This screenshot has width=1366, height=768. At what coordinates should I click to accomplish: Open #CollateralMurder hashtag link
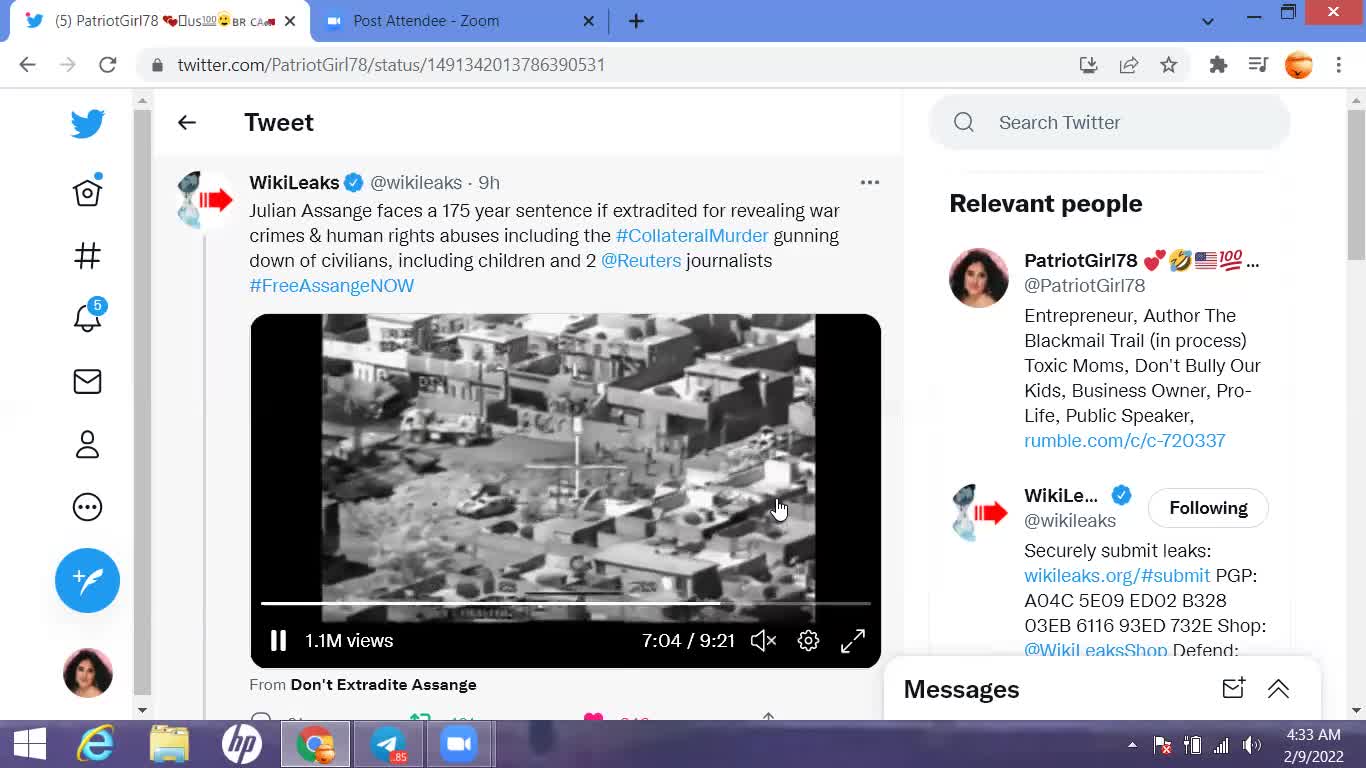click(x=692, y=236)
